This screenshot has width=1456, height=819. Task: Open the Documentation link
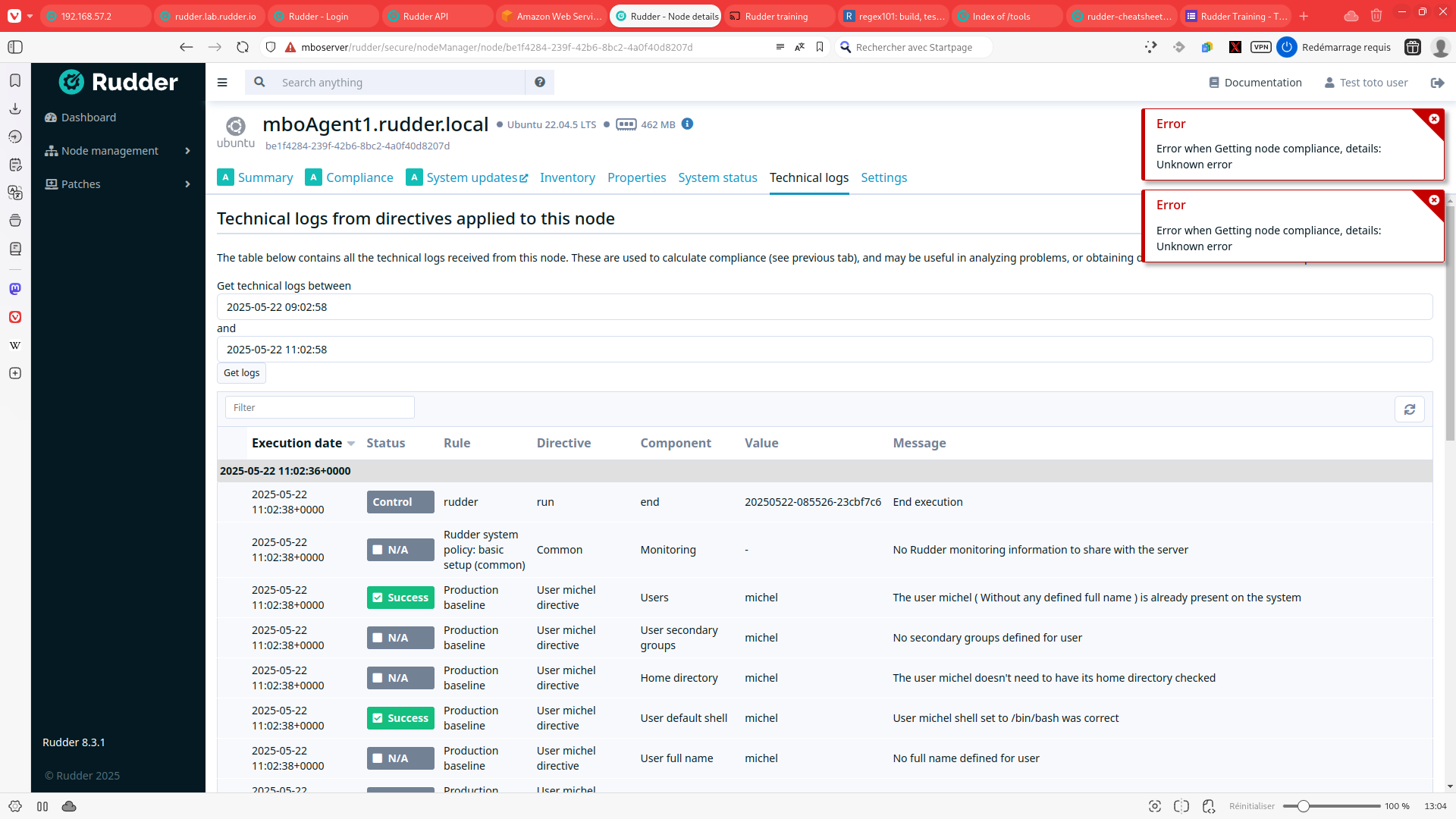[x=1255, y=83]
